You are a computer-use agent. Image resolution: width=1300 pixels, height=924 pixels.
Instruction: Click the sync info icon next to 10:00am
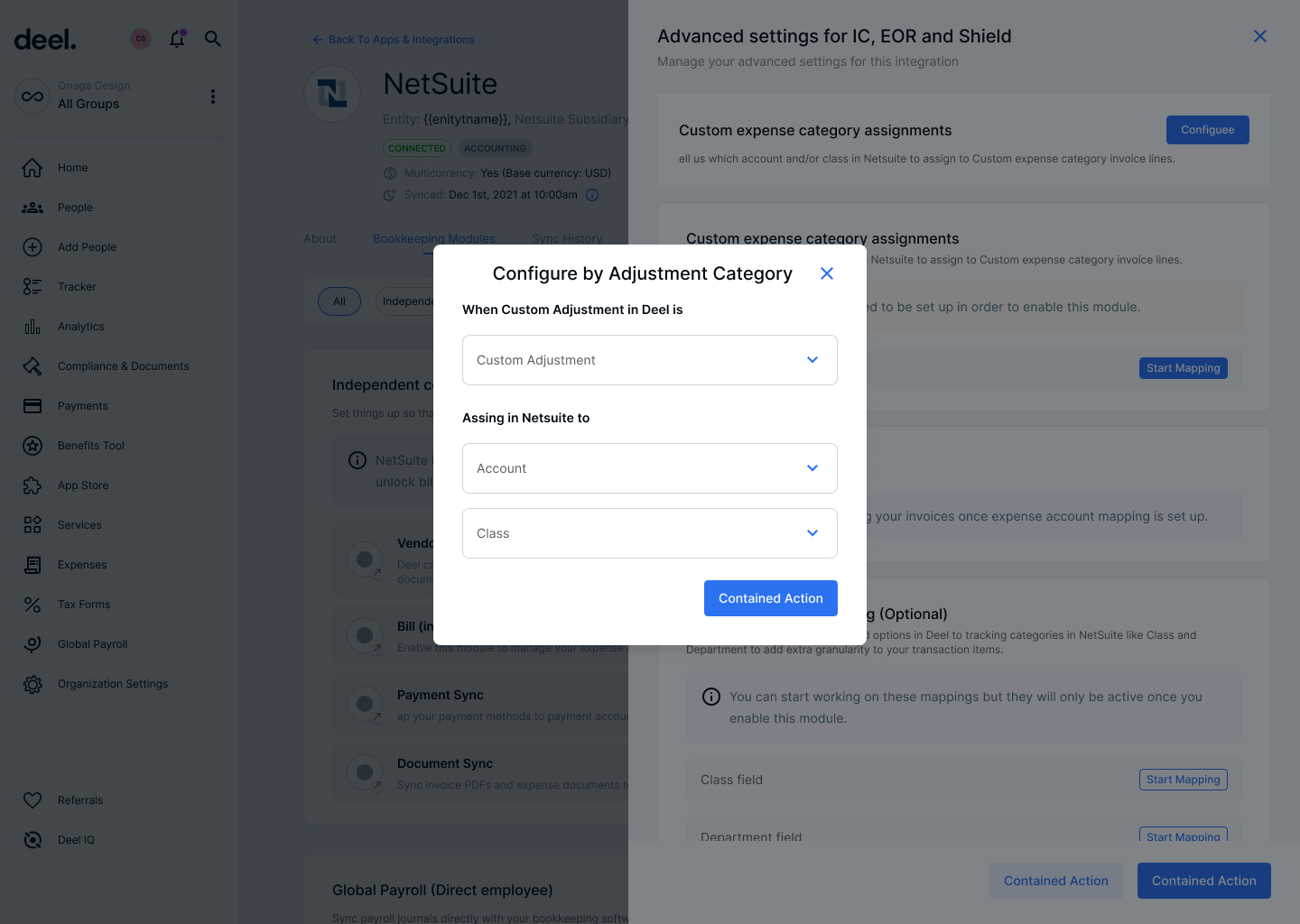(x=592, y=195)
